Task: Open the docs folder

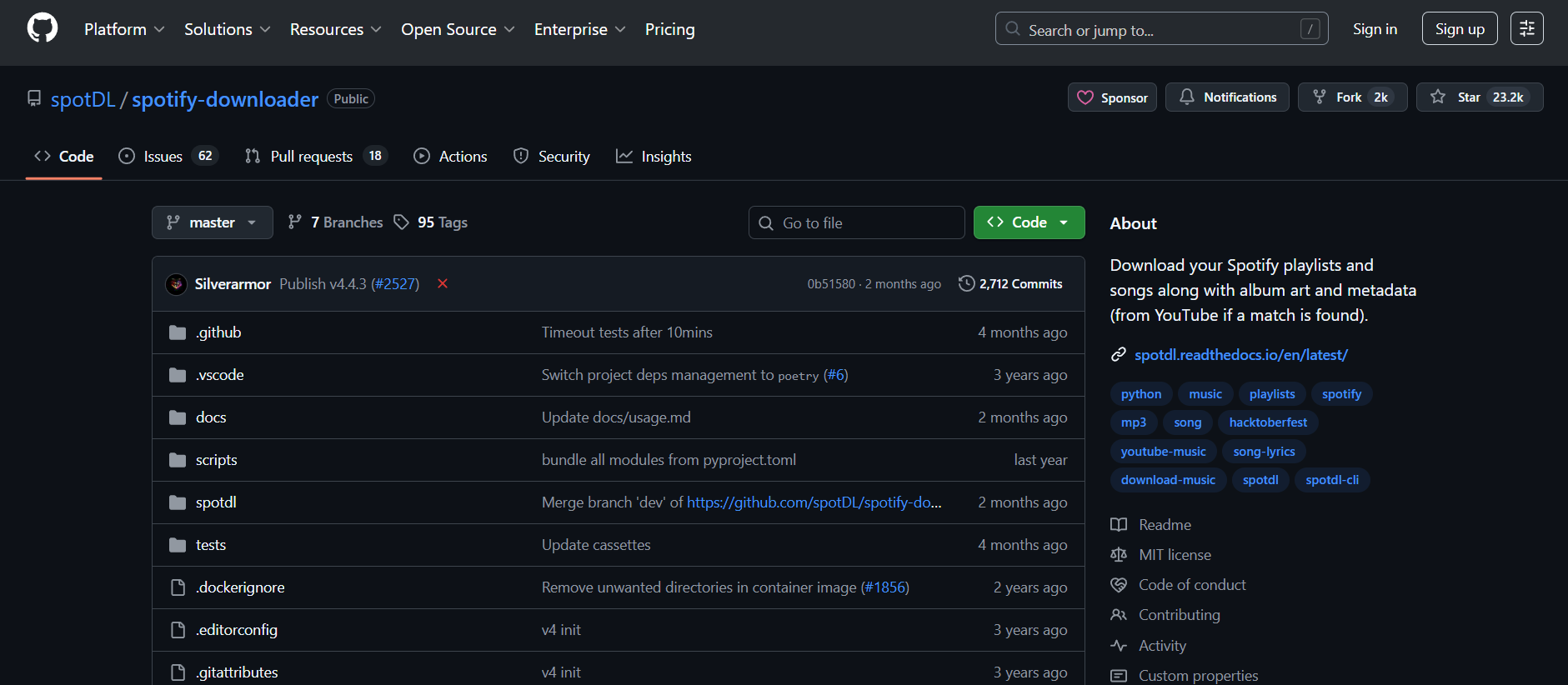Action: coord(211,417)
